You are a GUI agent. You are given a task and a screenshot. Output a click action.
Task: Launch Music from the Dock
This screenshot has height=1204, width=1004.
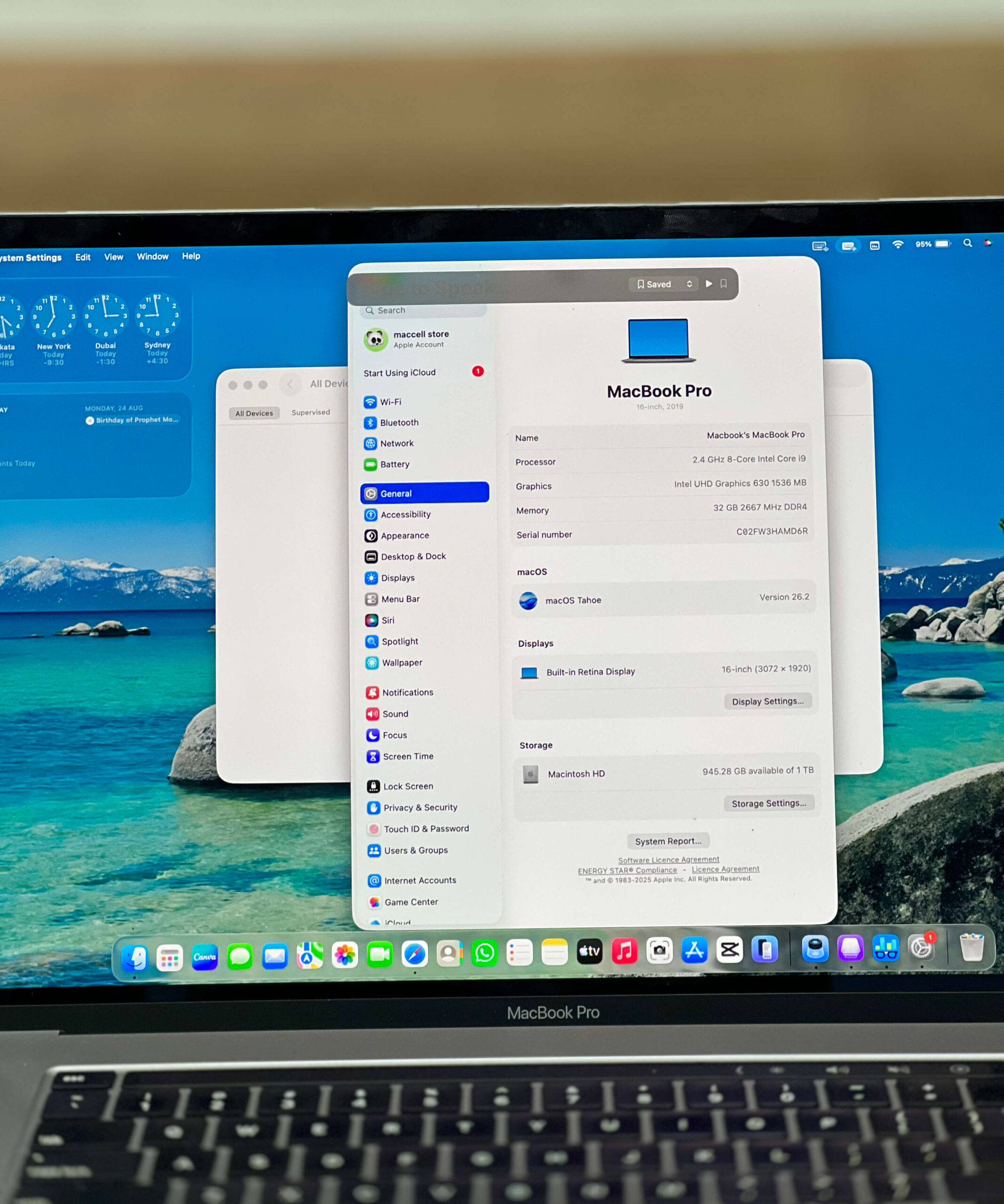pos(625,951)
